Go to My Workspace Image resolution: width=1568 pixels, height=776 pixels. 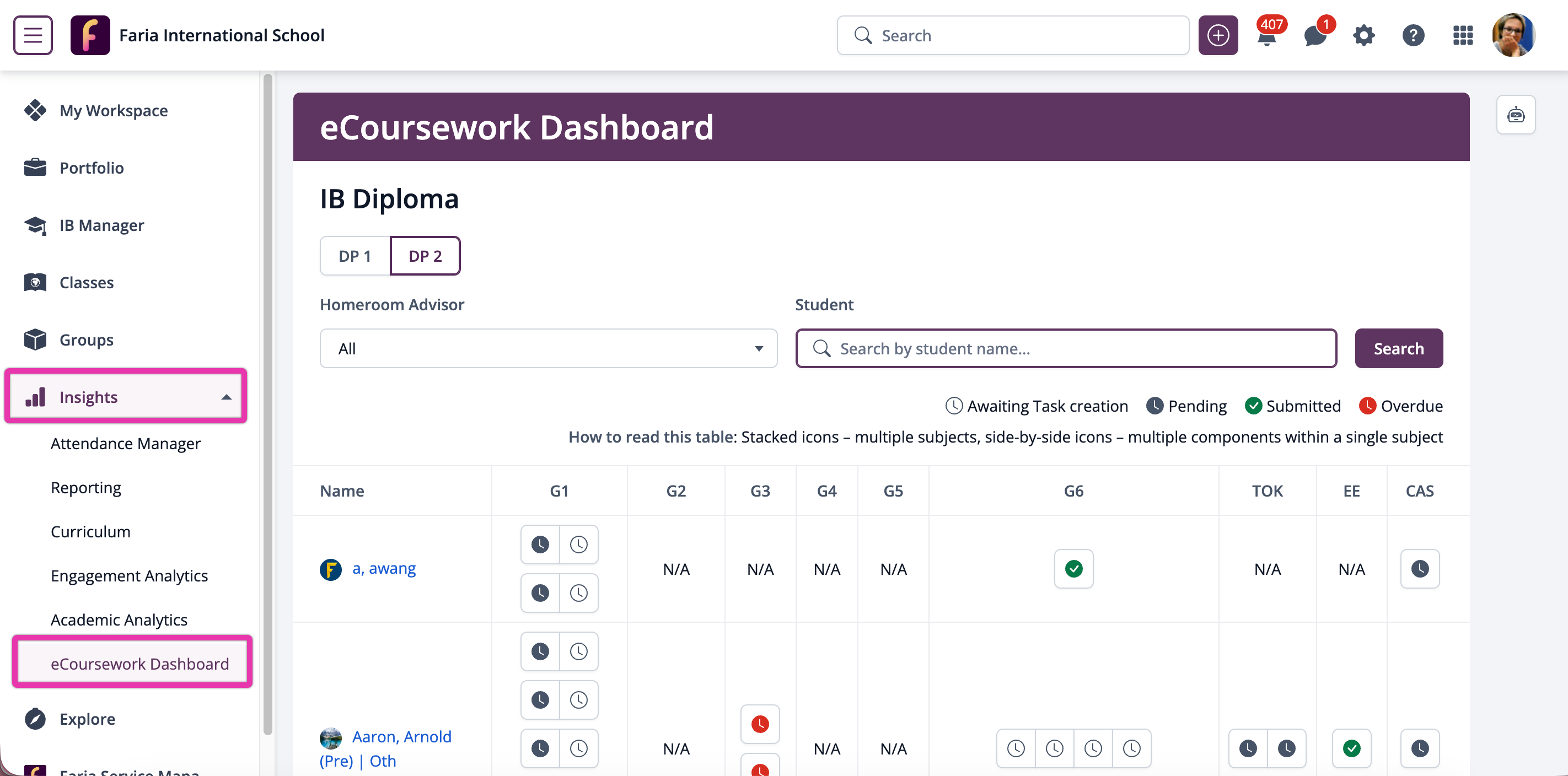pos(113,110)
